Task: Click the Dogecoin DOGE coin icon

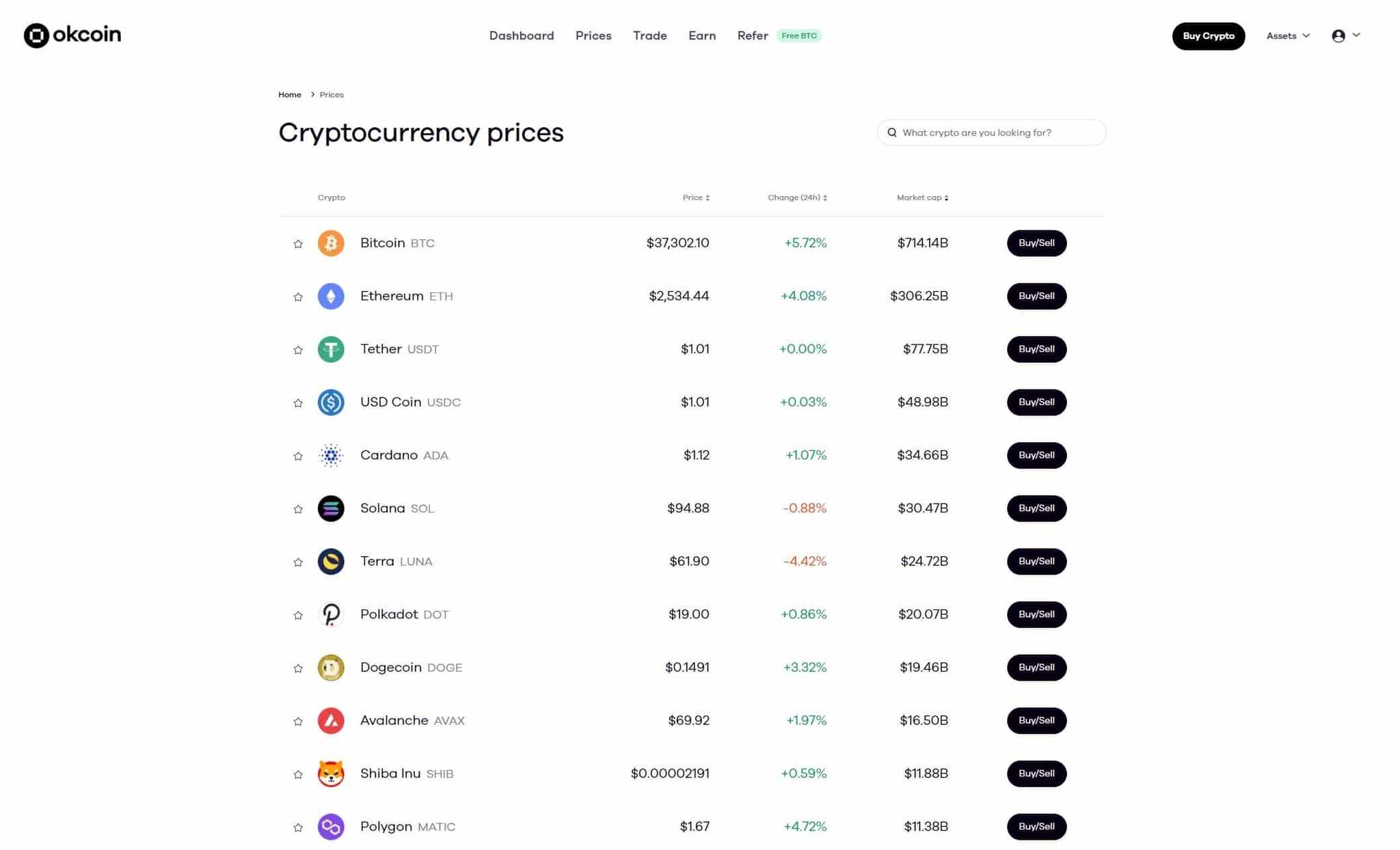Action: (x=331, y=667)
